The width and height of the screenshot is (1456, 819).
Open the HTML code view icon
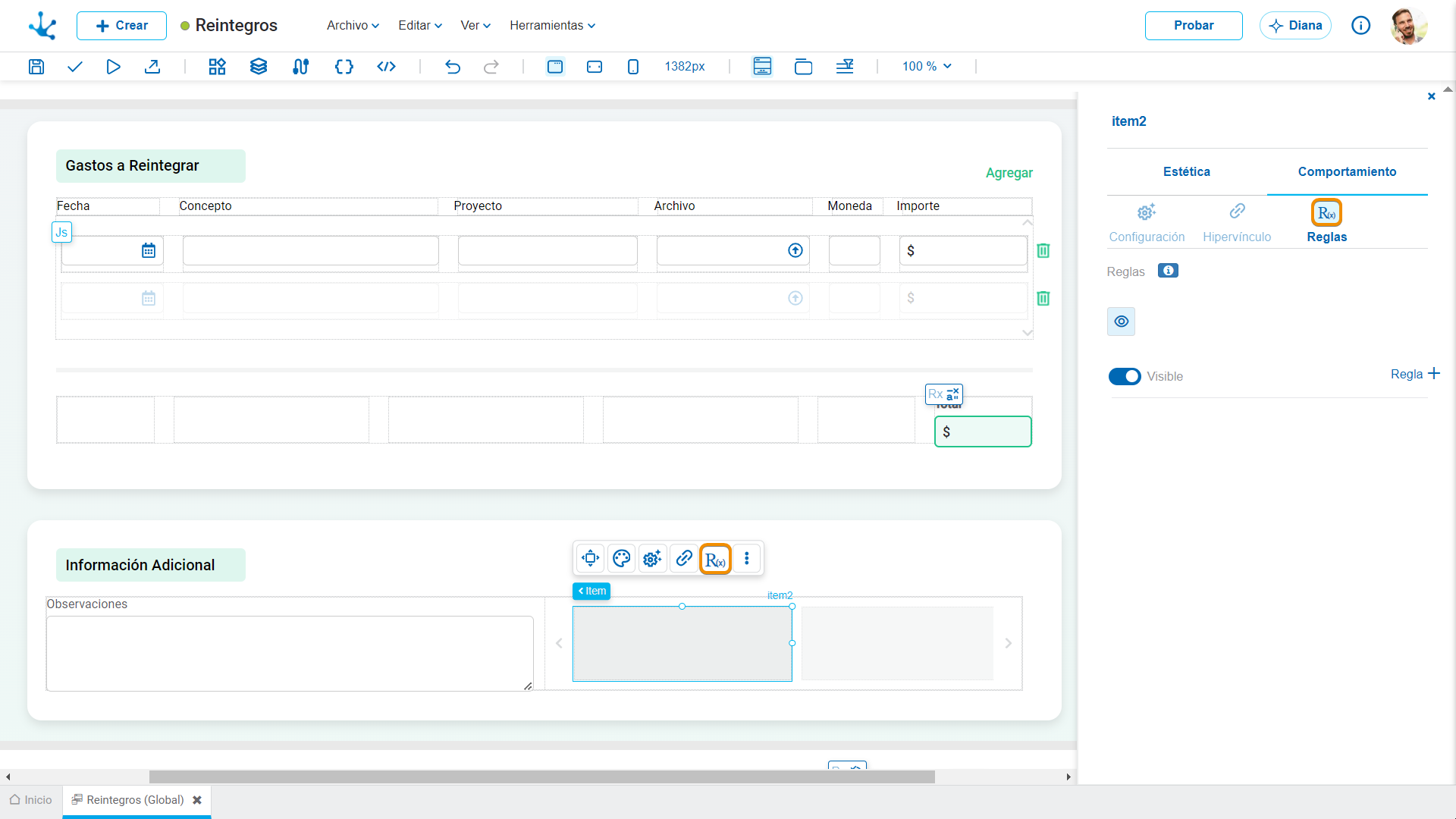386,67
